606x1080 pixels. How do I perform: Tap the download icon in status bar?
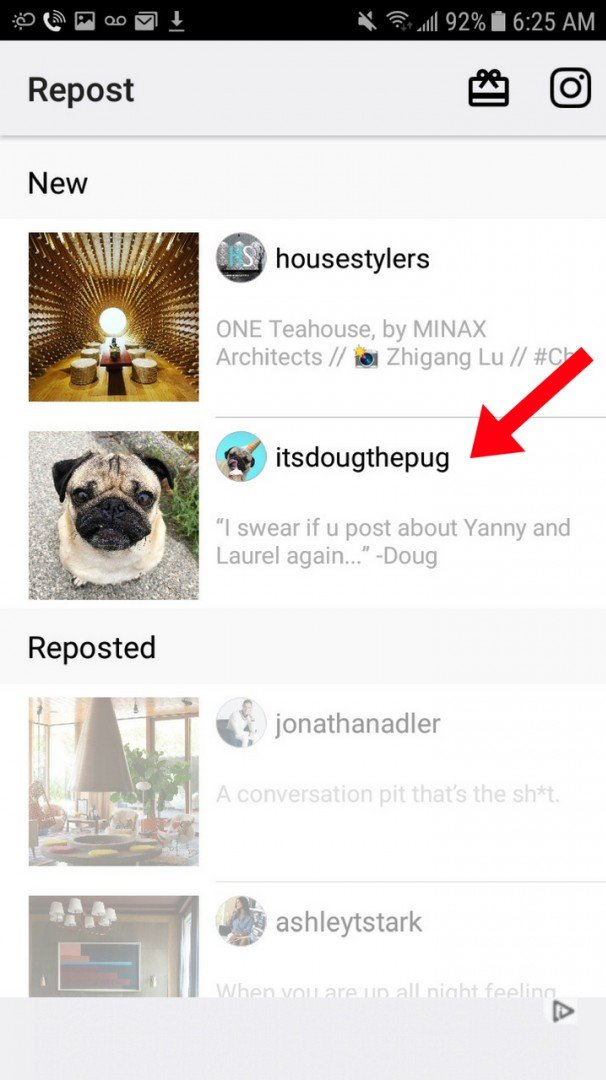177,21
